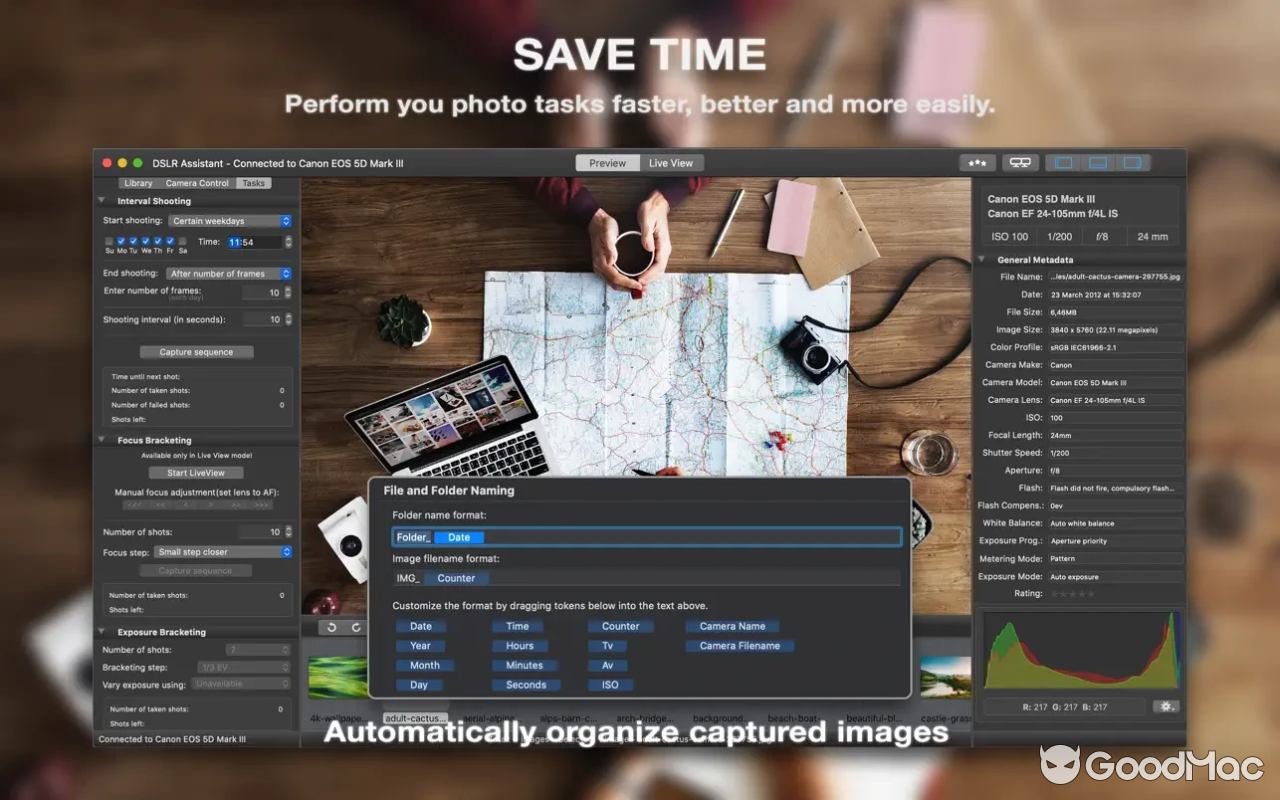Click the dual-monitor display icon
This screenshot has height=800, width=1280.
1019,162
